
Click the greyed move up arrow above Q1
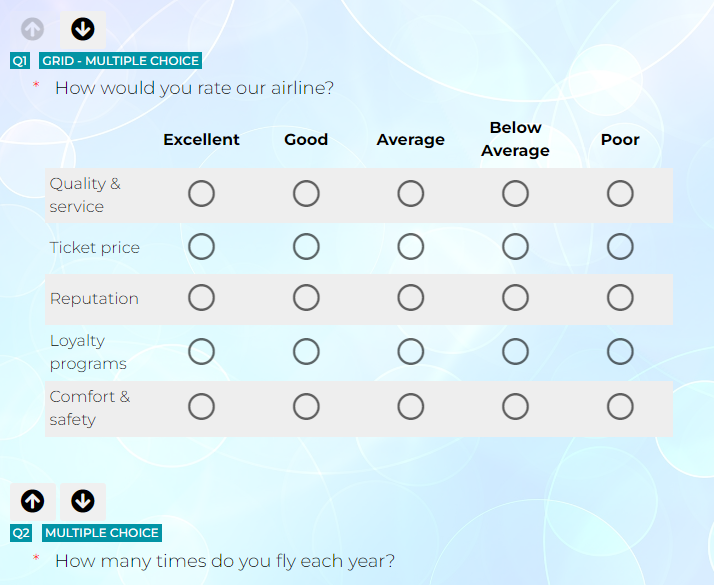click(x=32, y=30)
